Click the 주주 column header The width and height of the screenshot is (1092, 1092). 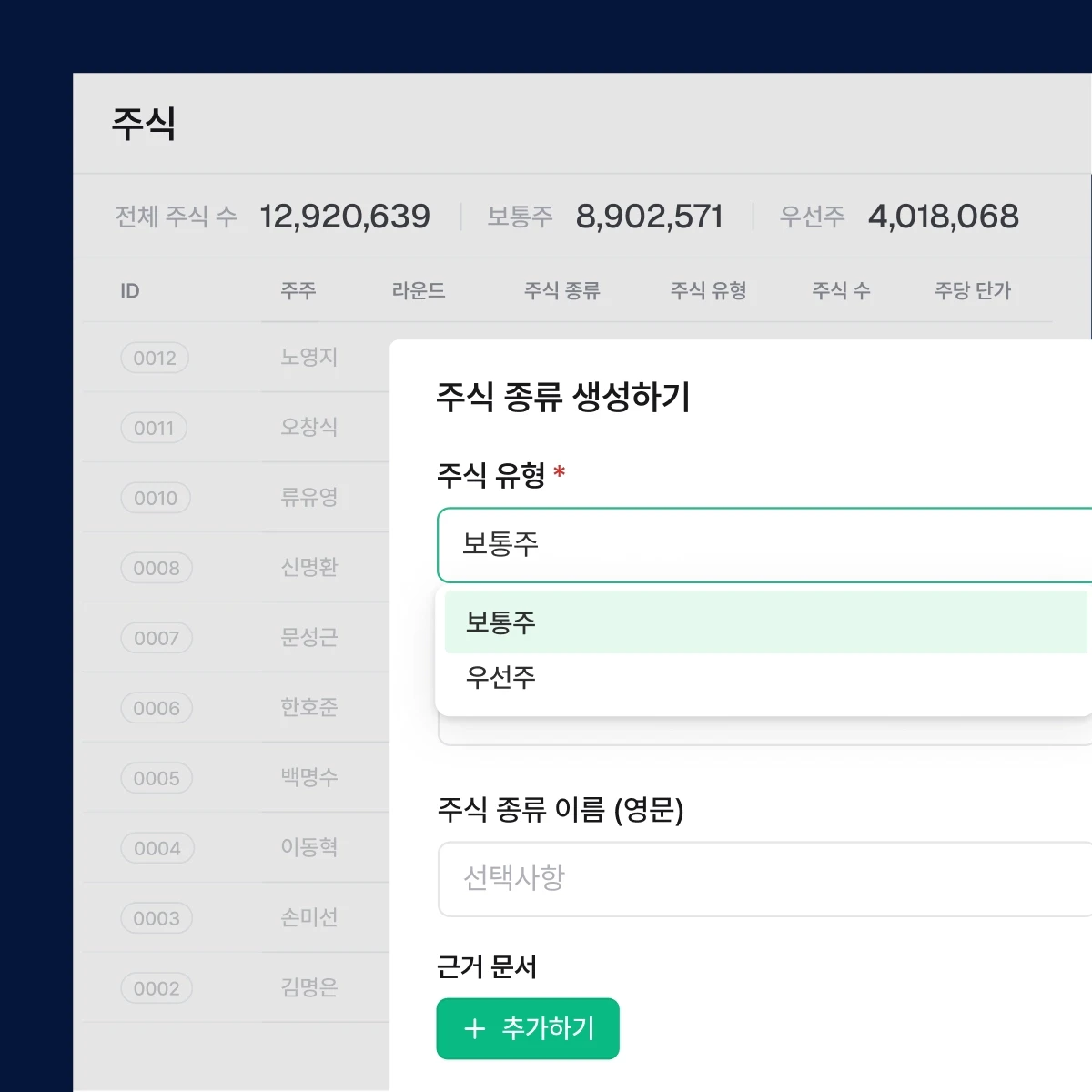tap(298, 291)
